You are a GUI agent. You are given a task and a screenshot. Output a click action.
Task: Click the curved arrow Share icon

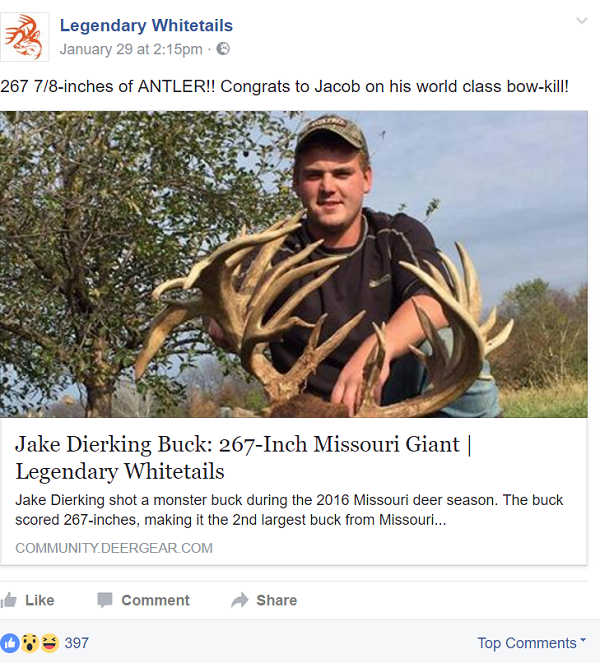click(x=240, y=600)
